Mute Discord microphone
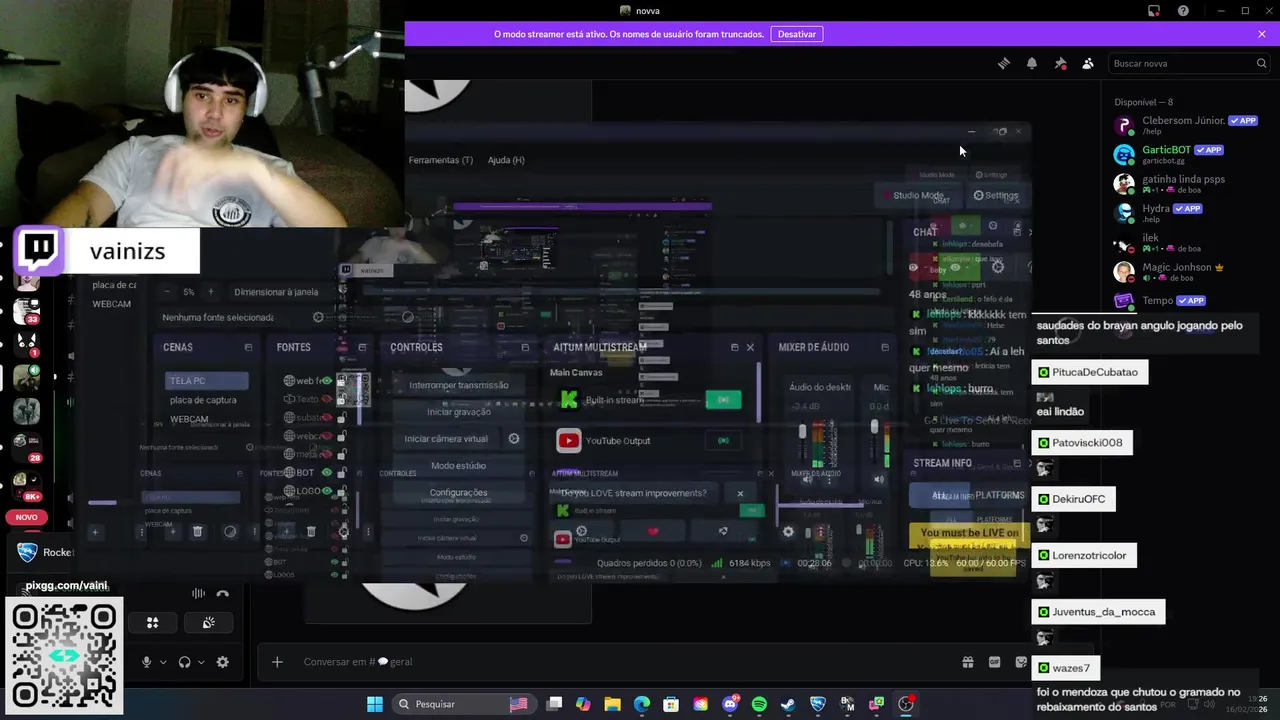Image resolution: width=1280 pixels, height=720 pixels. pos(146,662)
